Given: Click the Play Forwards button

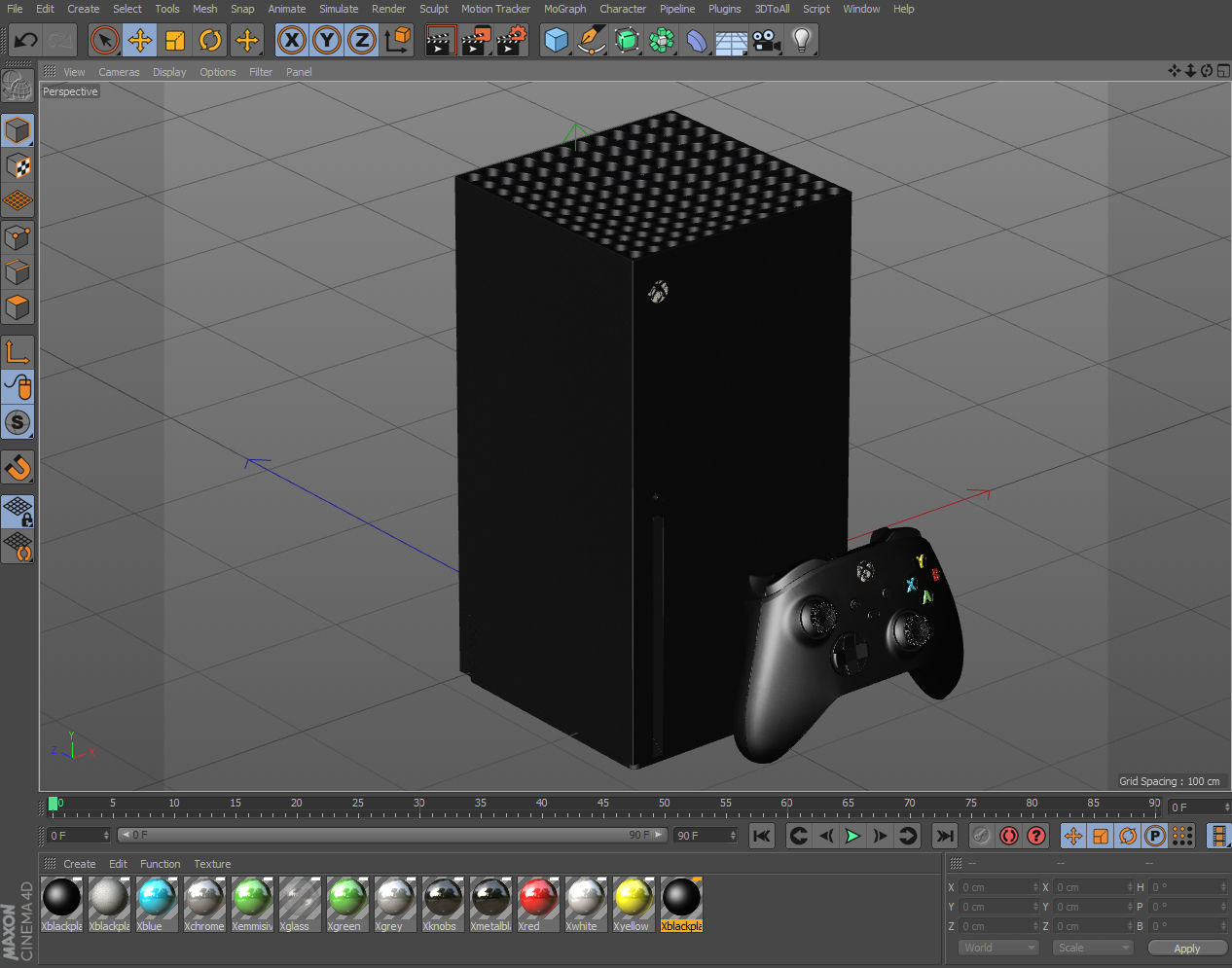Looking at the screenshot, I should (x=852, y=836).
